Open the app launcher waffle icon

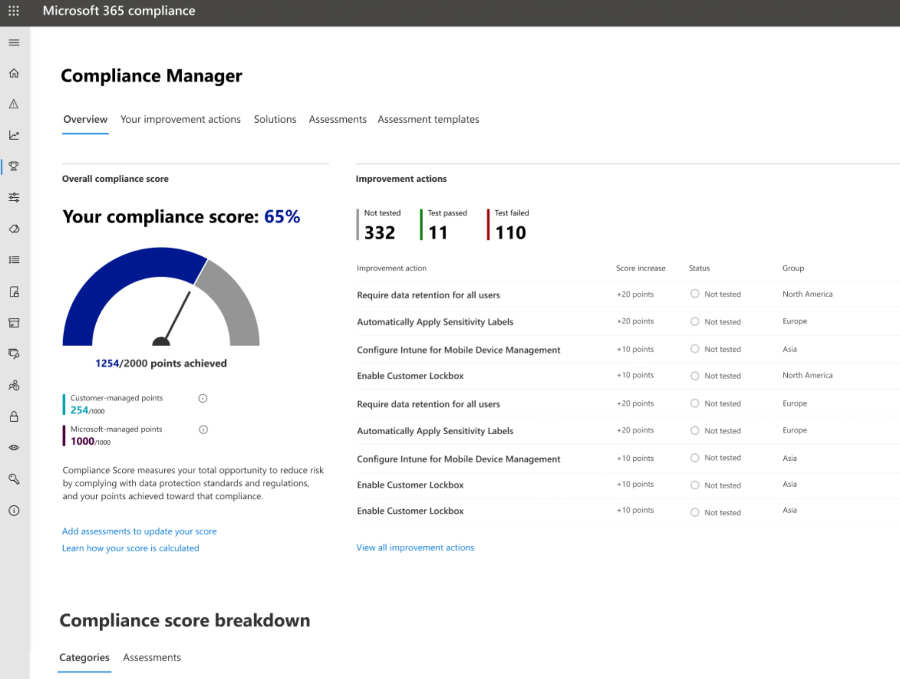(x=14, y=11)
